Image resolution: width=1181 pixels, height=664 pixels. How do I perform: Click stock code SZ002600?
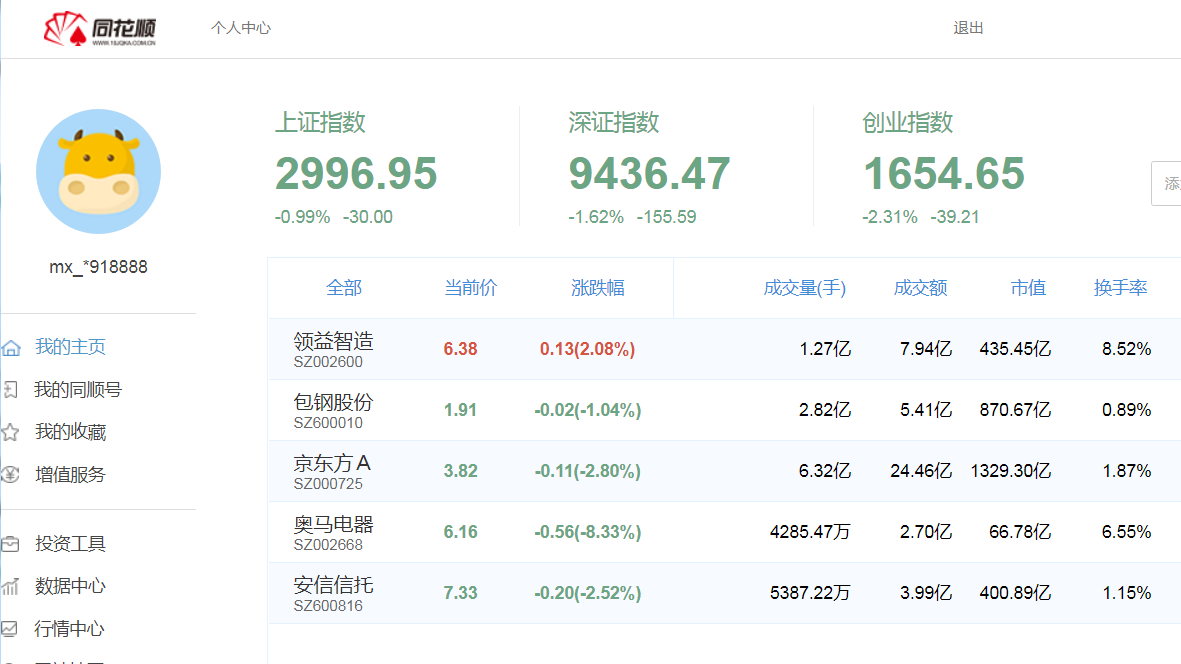click(328, 362)
